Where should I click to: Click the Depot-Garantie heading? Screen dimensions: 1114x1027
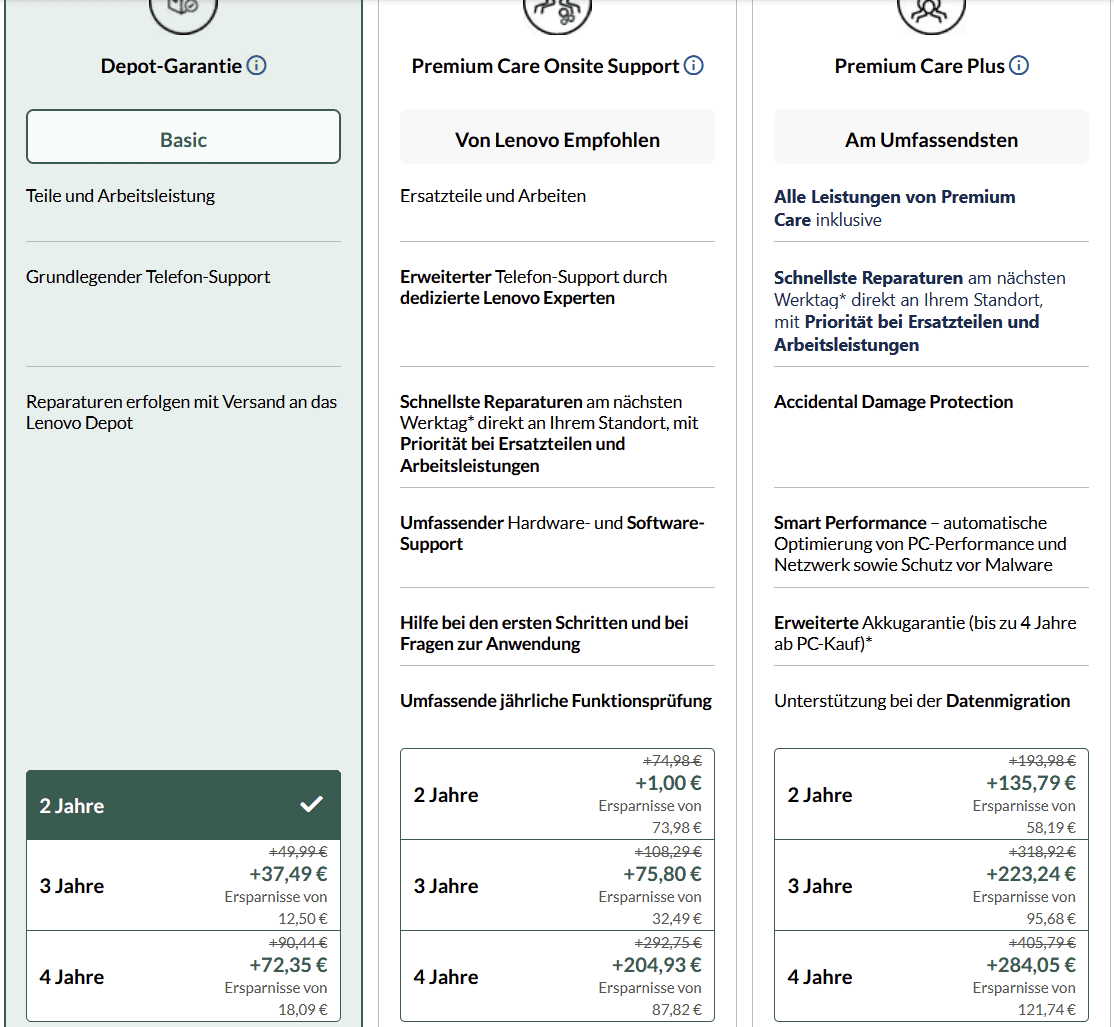pyautogui.click(x=171, y=66)
